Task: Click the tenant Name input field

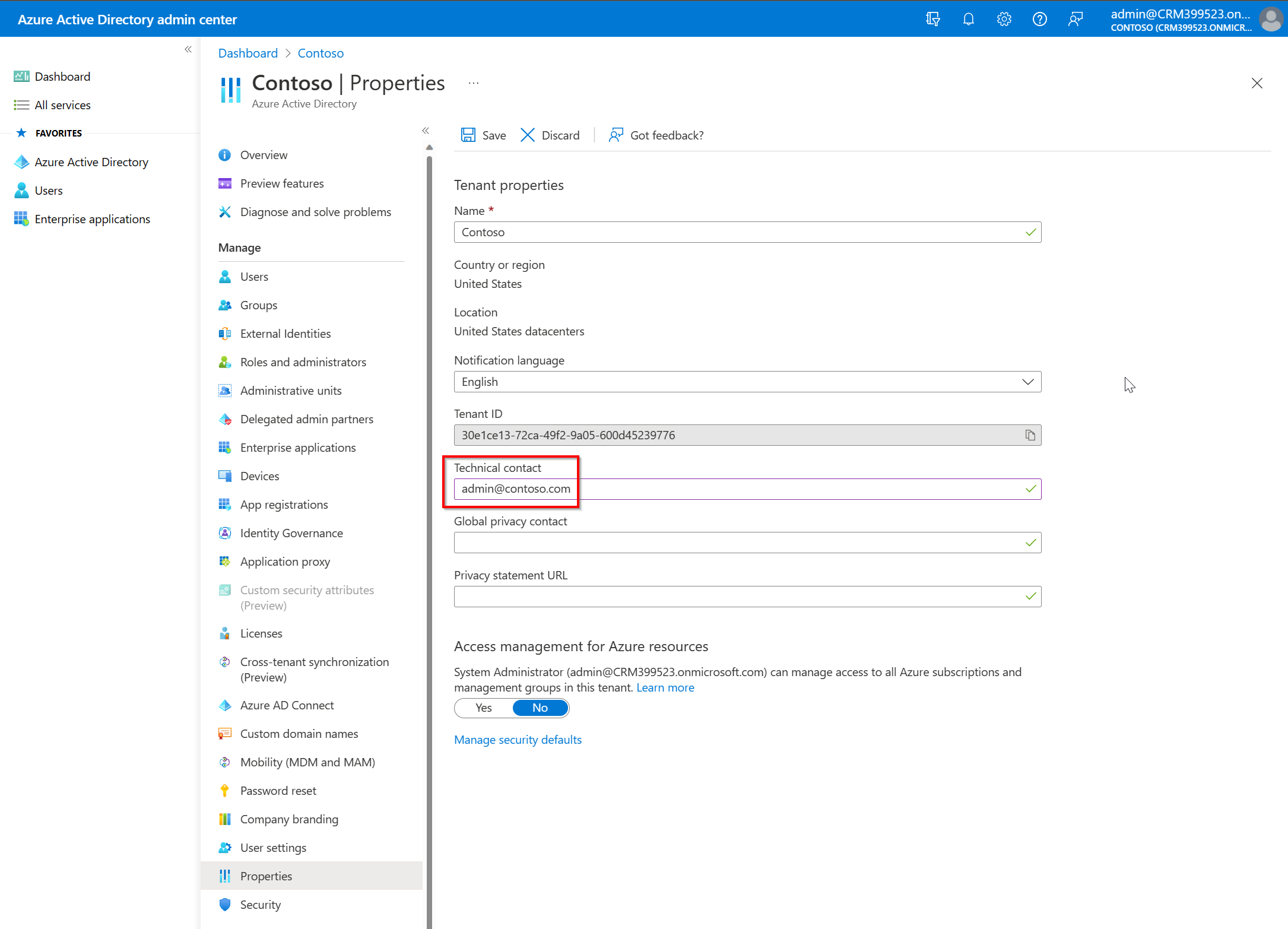Action: (747, 232)
